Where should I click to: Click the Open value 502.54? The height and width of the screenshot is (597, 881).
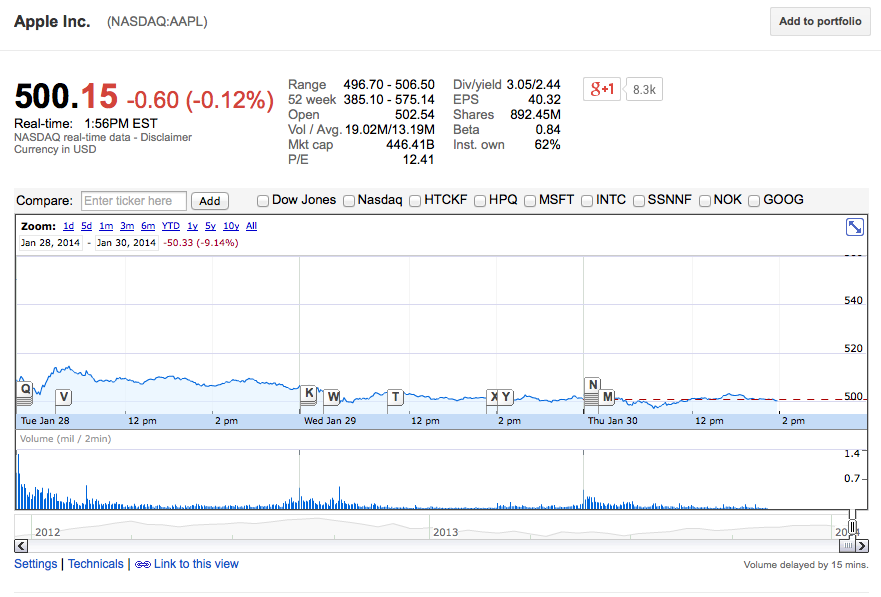point(415,115)
